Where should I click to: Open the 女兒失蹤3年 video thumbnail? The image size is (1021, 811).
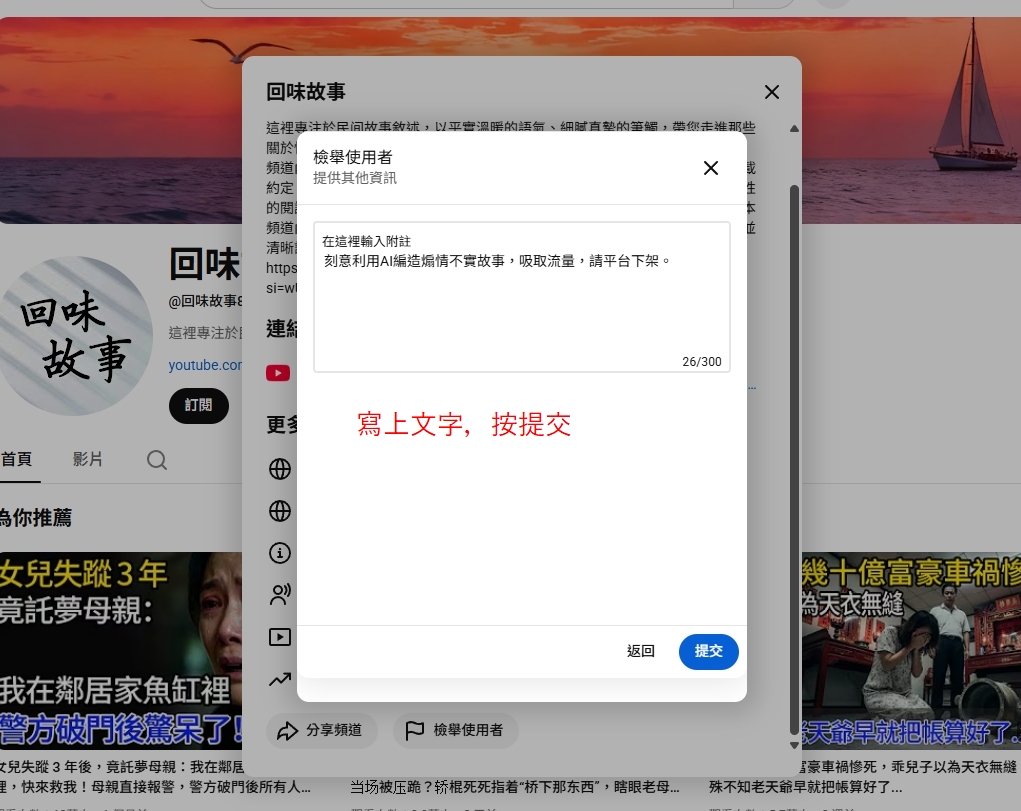click(121, 650)
